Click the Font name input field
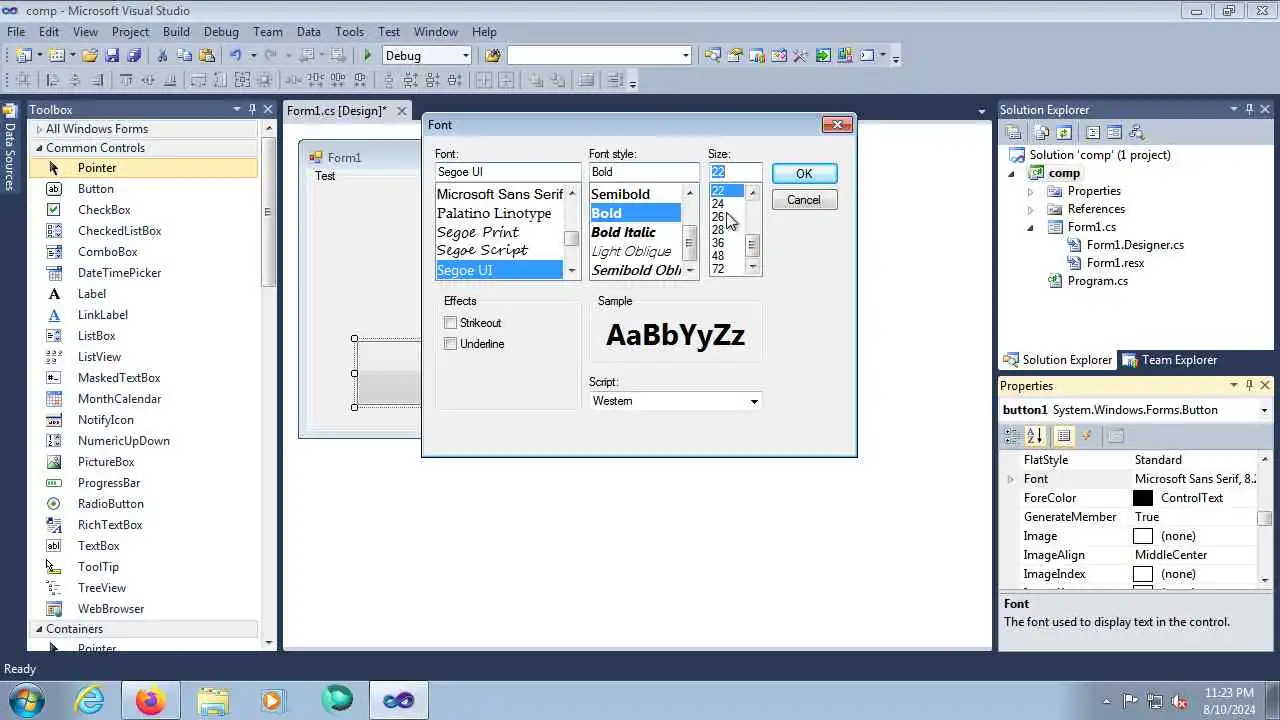1280x720 pixels. pos(508,172)
